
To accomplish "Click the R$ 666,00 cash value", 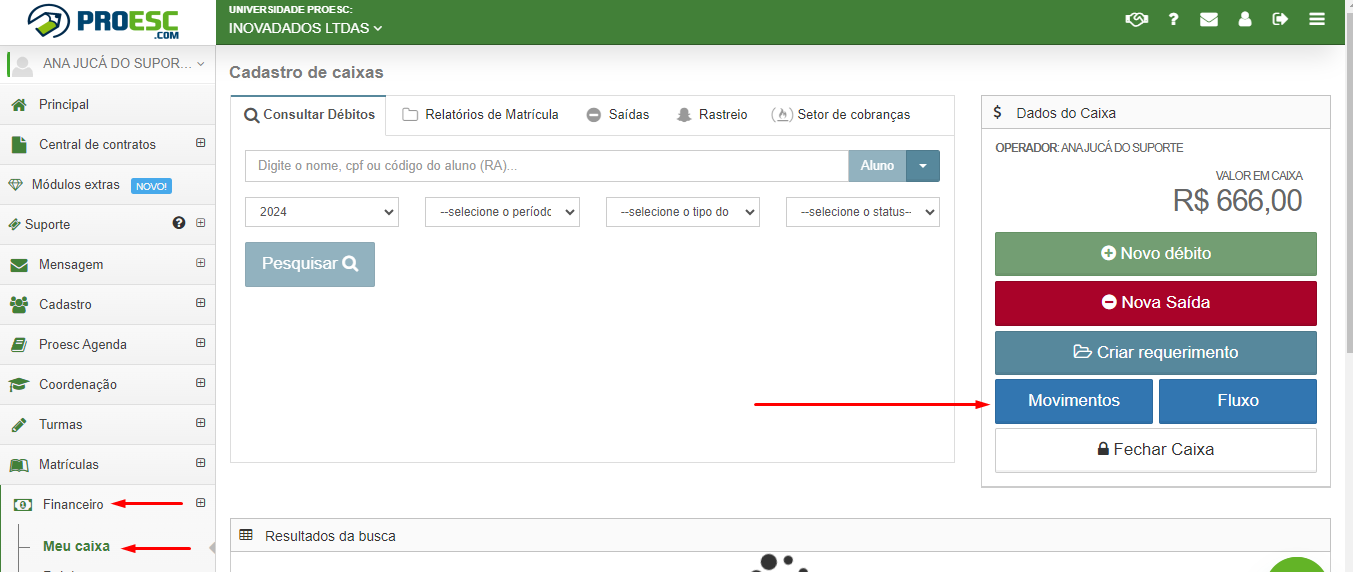I will pyautogui.click(x=1237, y=201).
